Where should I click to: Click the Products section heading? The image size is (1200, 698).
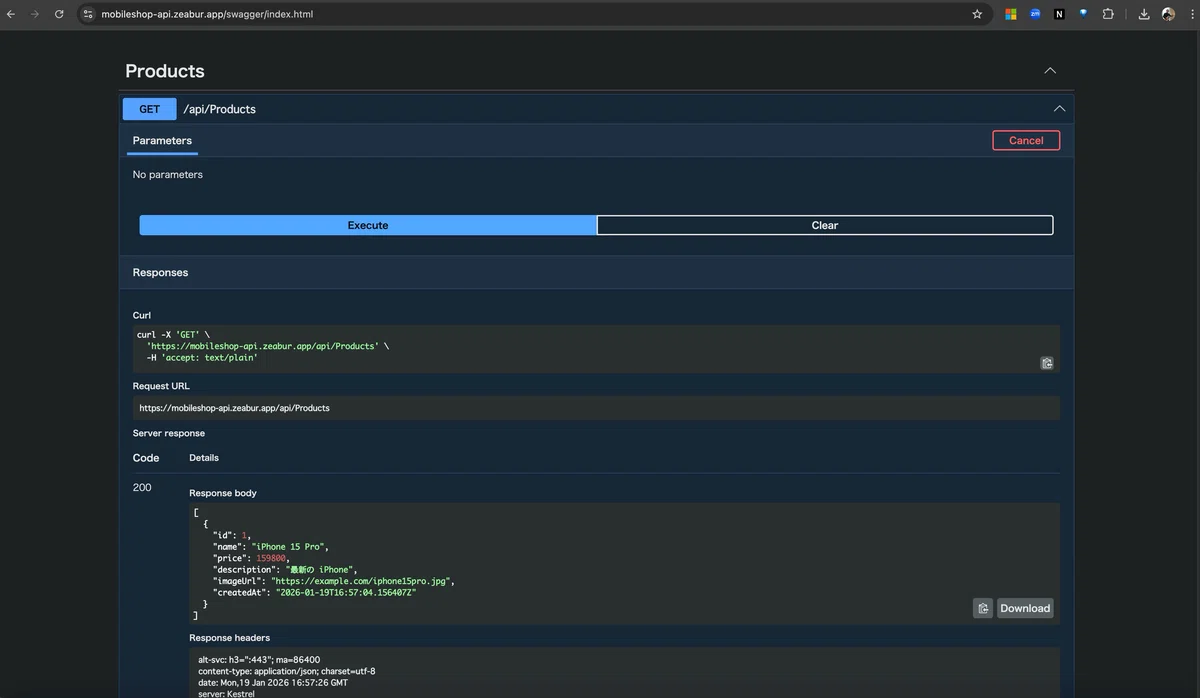coord(165,71)
